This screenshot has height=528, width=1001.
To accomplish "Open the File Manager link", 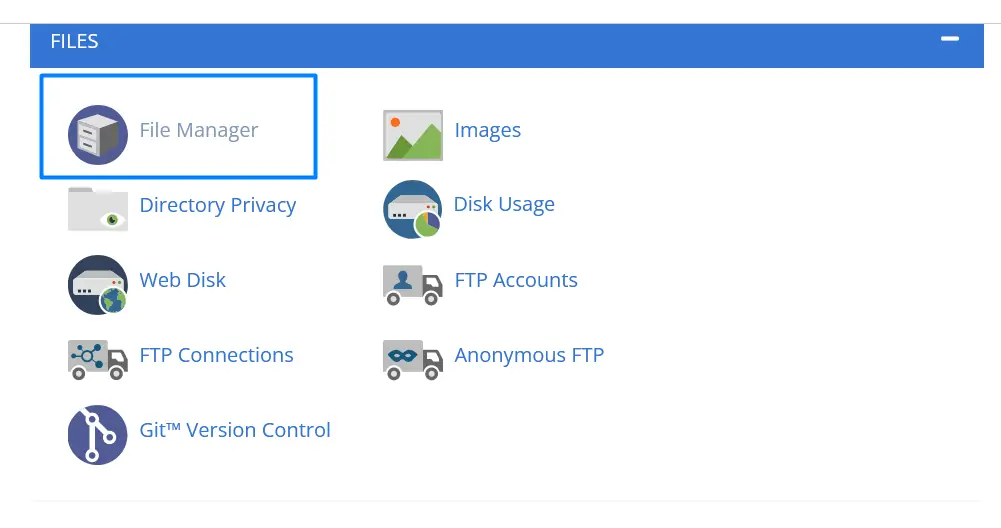I will pyautogui.click(x=199, y=130).
